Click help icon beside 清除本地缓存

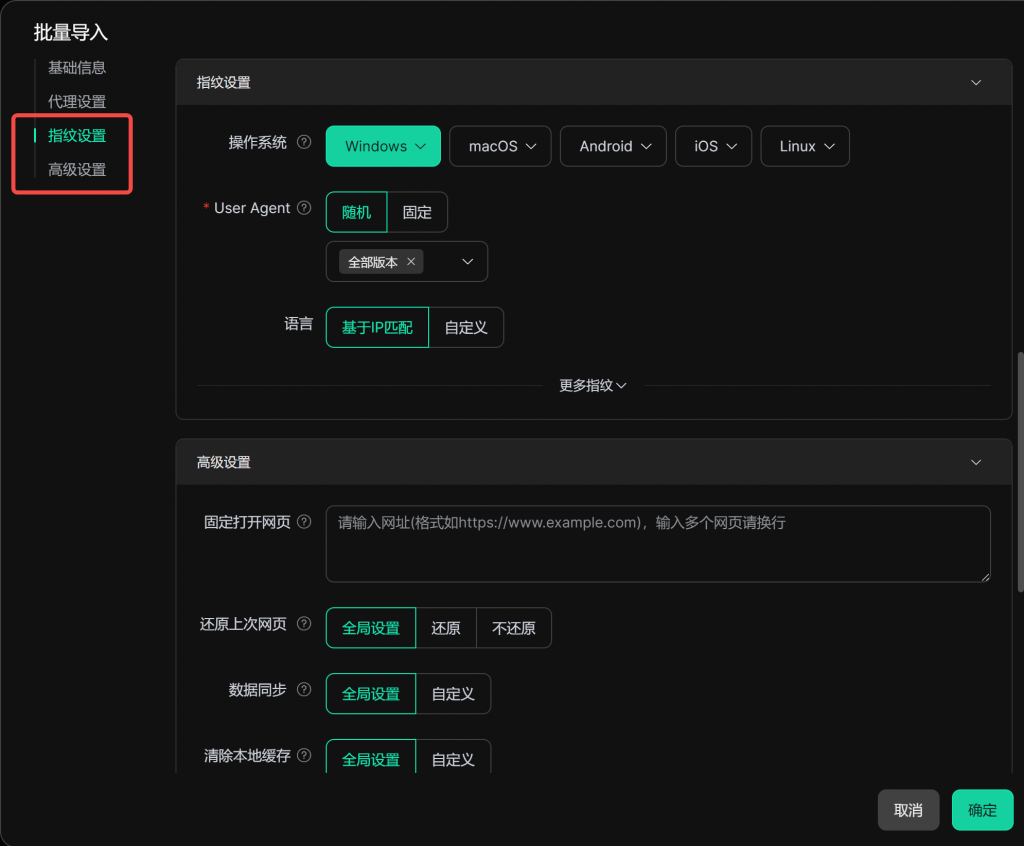pos(304,756)
